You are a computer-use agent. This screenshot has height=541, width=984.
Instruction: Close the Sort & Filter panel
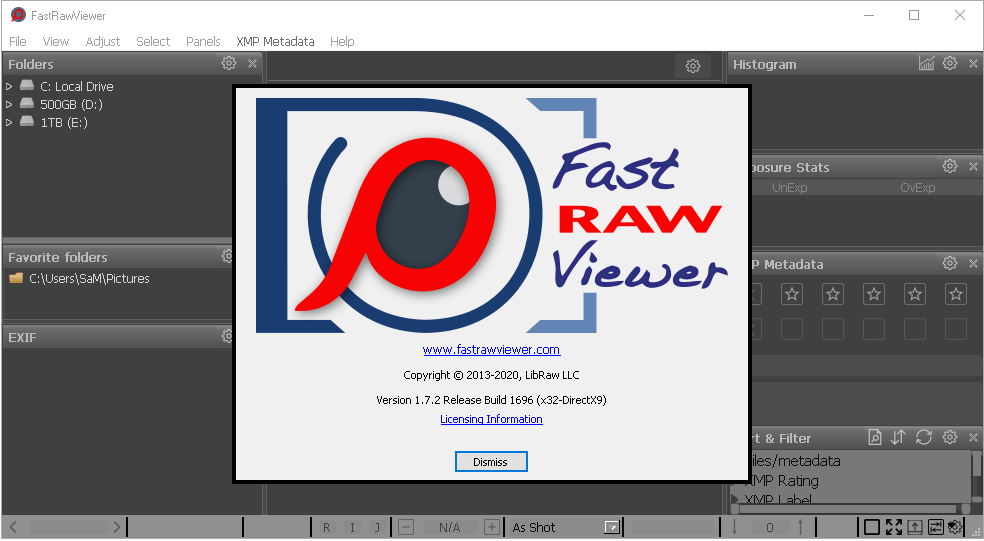(x=973, y=437)
